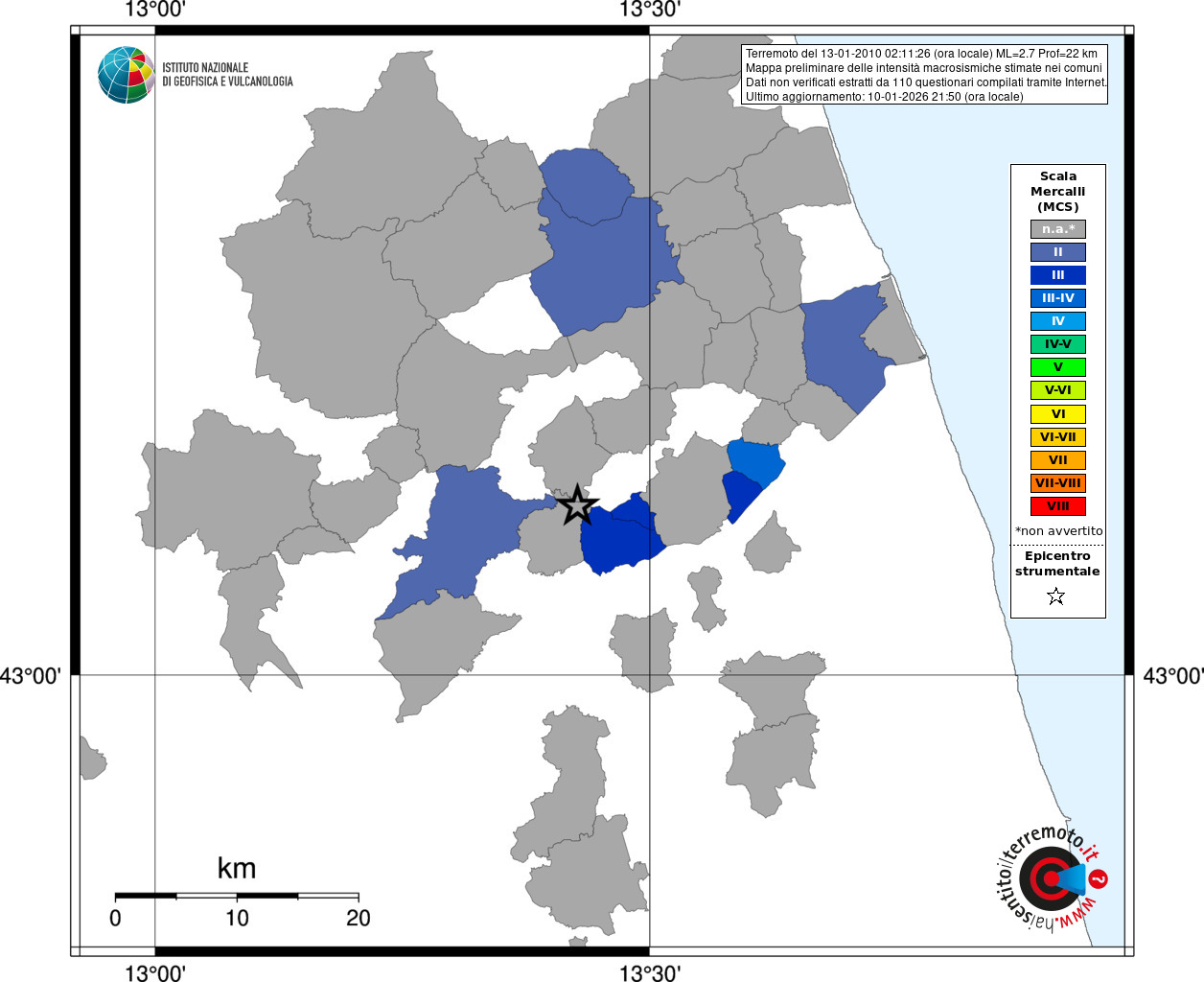Screen dimensions: 1204x982
Task: Click 'Istituto Nazionale di Geofisica e Vulcanologia' text
Action: coord(227,75)
